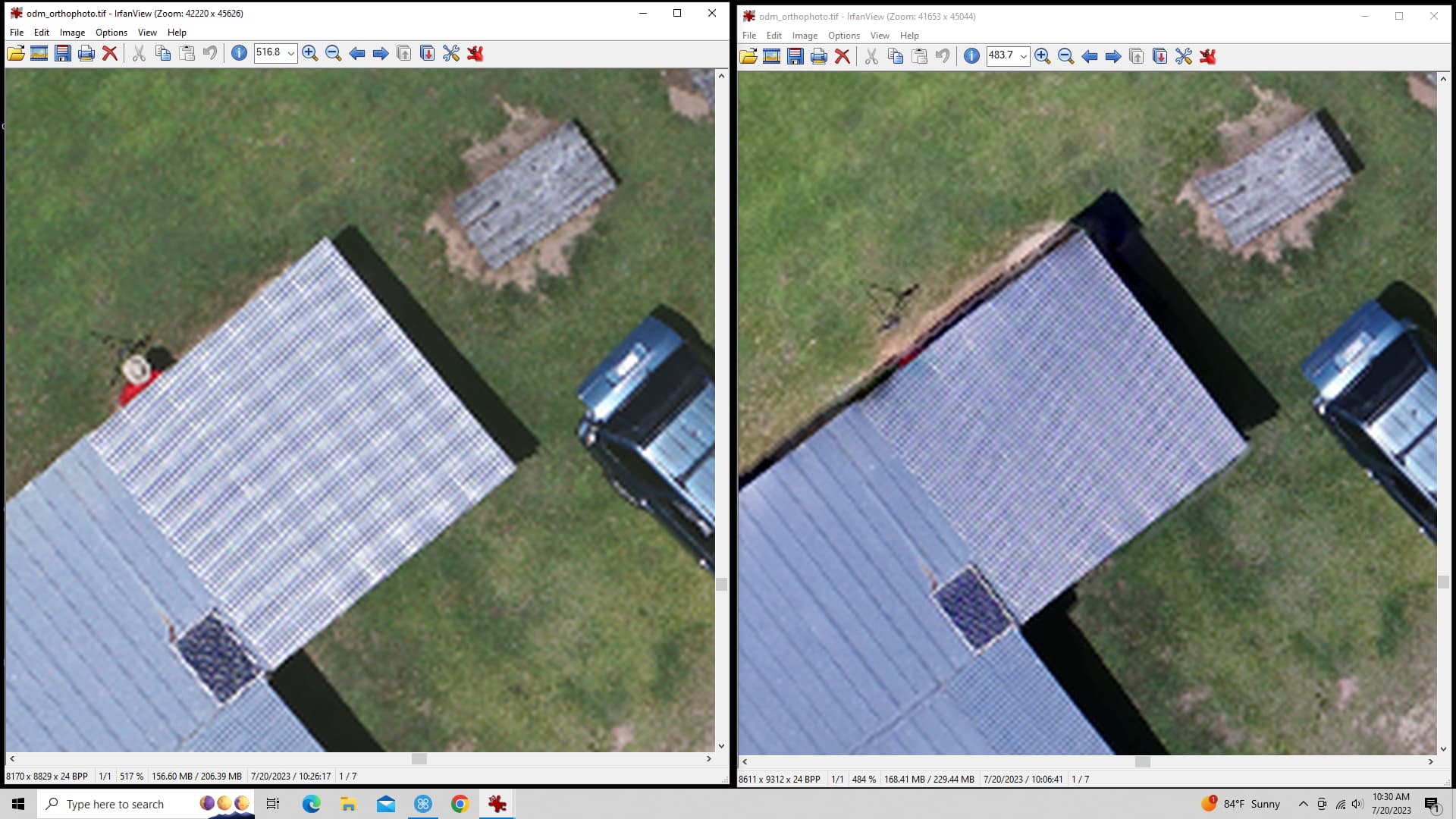Save the odm_orthophoto image
1456x819 pixels.
point(62,53)
